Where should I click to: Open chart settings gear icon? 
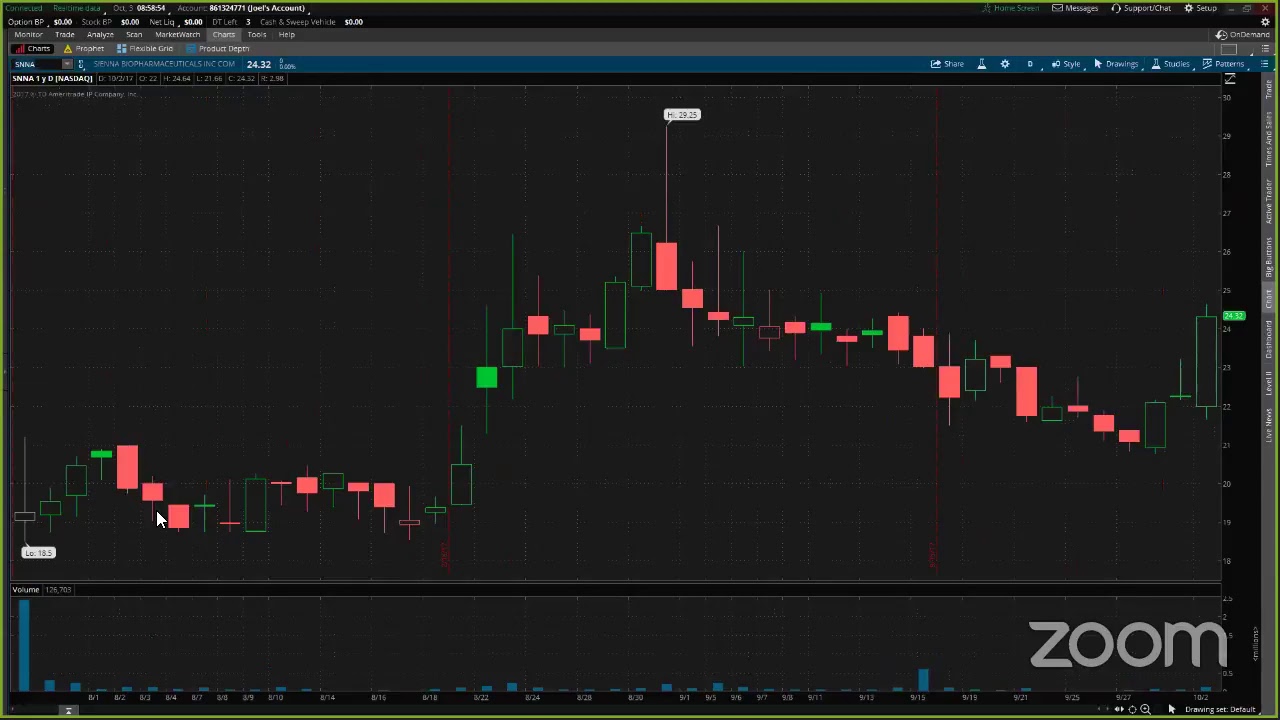coord(1005,64)
